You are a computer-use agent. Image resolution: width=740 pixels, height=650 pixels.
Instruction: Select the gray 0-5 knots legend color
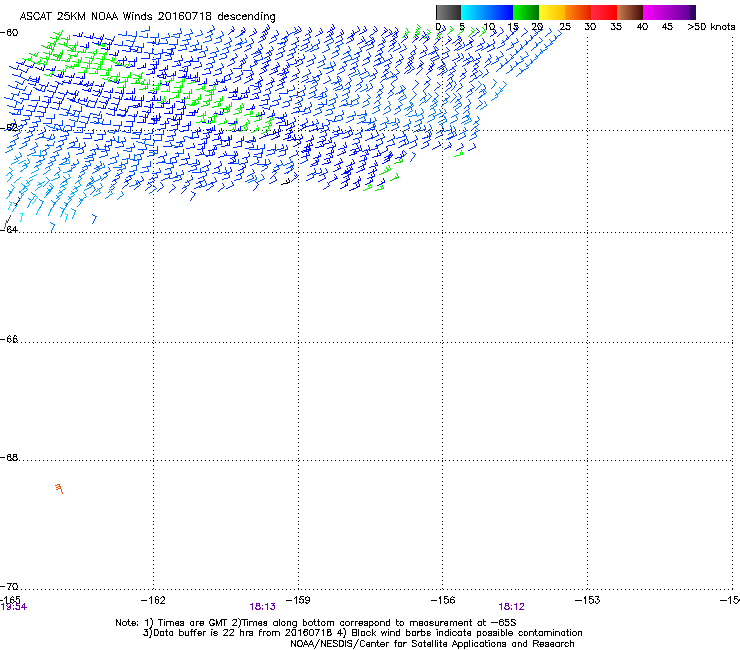[x=448, y=12]
